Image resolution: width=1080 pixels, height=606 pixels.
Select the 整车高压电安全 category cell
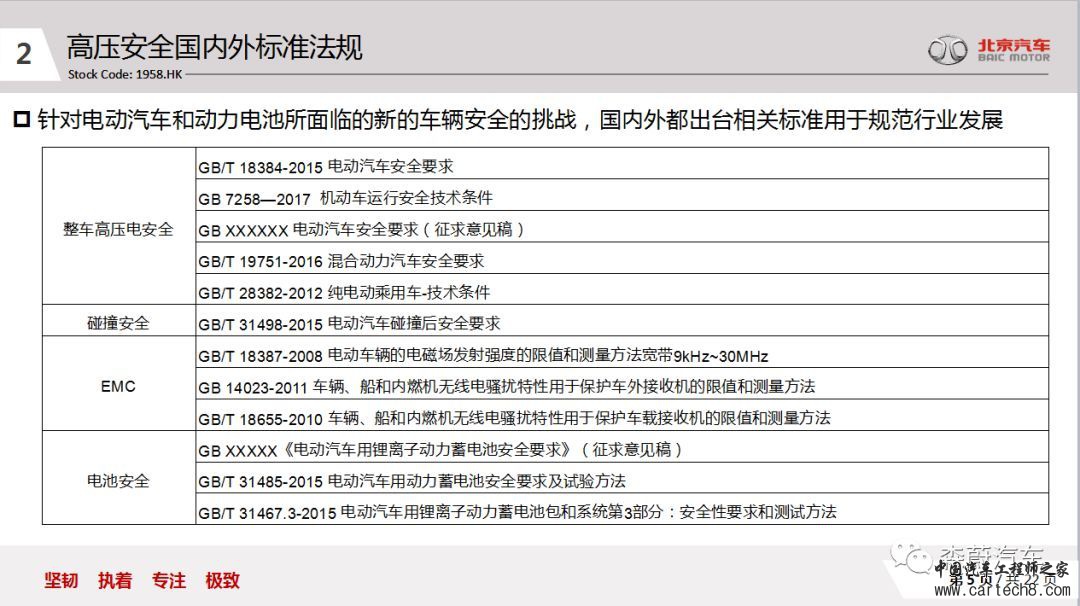[118, 229]
